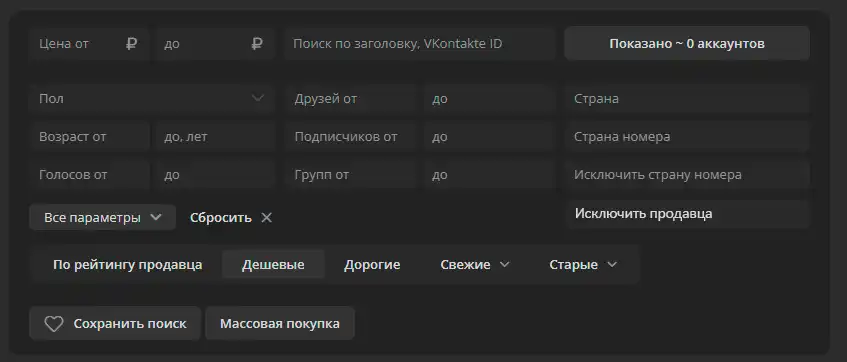Open the 'Старые' sort dropdown arrow
847x362 pixels.
(612, 265)
